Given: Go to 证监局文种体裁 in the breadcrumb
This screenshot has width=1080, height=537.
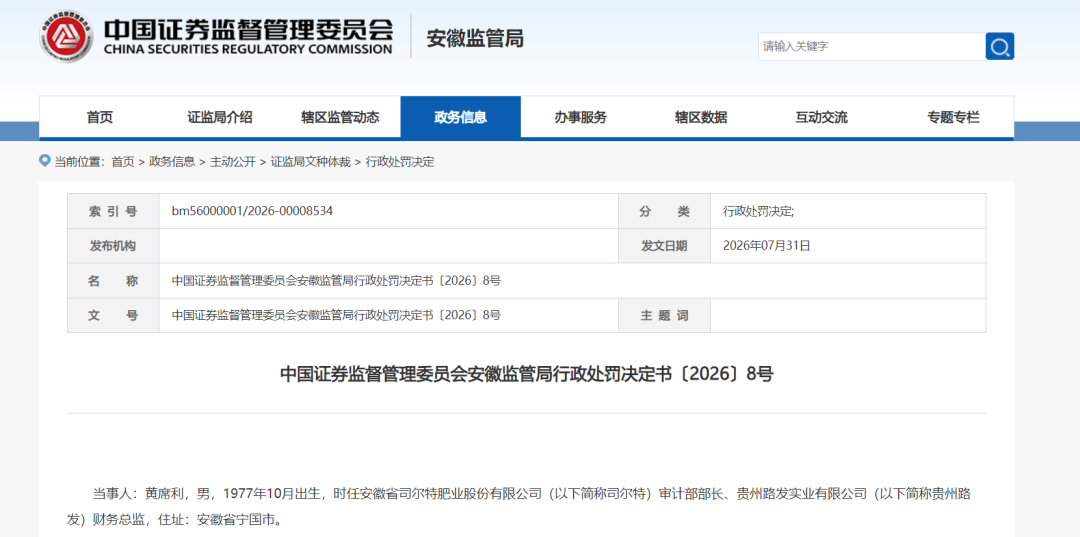Looking at the screenshot, I should click(311, 162).
